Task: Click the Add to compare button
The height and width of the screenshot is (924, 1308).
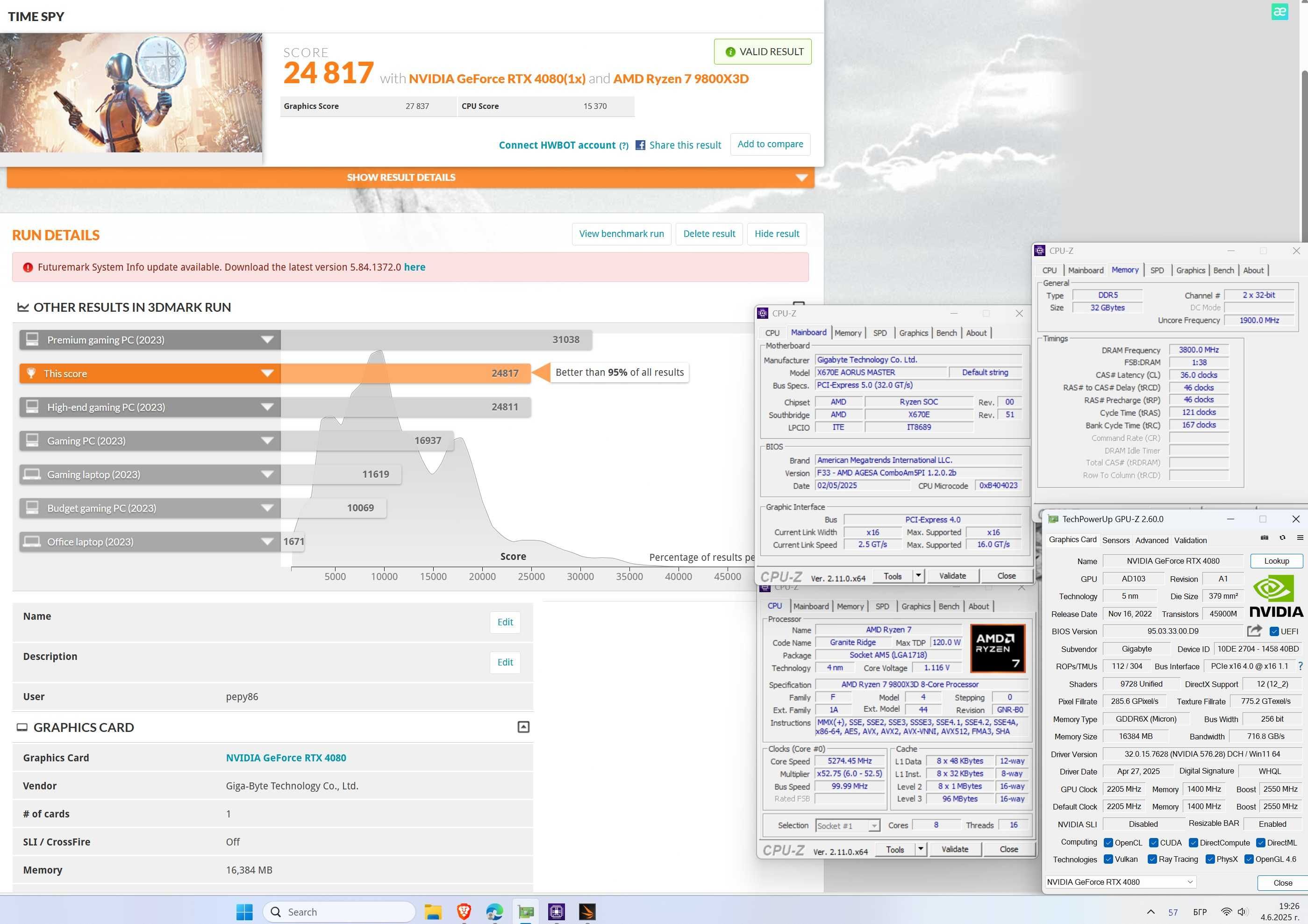Action: click(x=770, y=144)
